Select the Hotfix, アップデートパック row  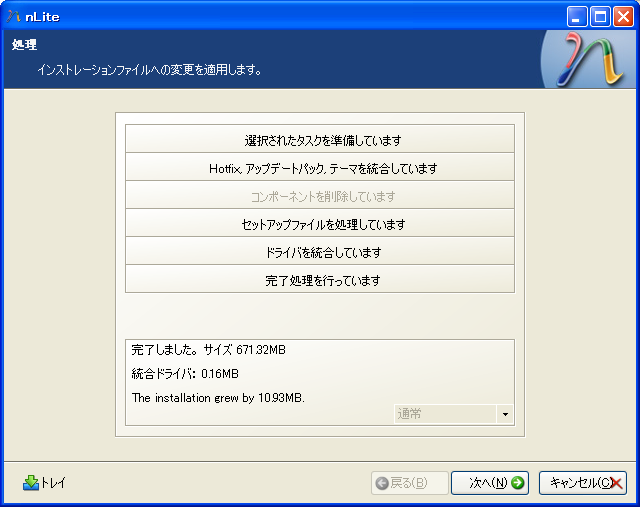pos(320,167)
